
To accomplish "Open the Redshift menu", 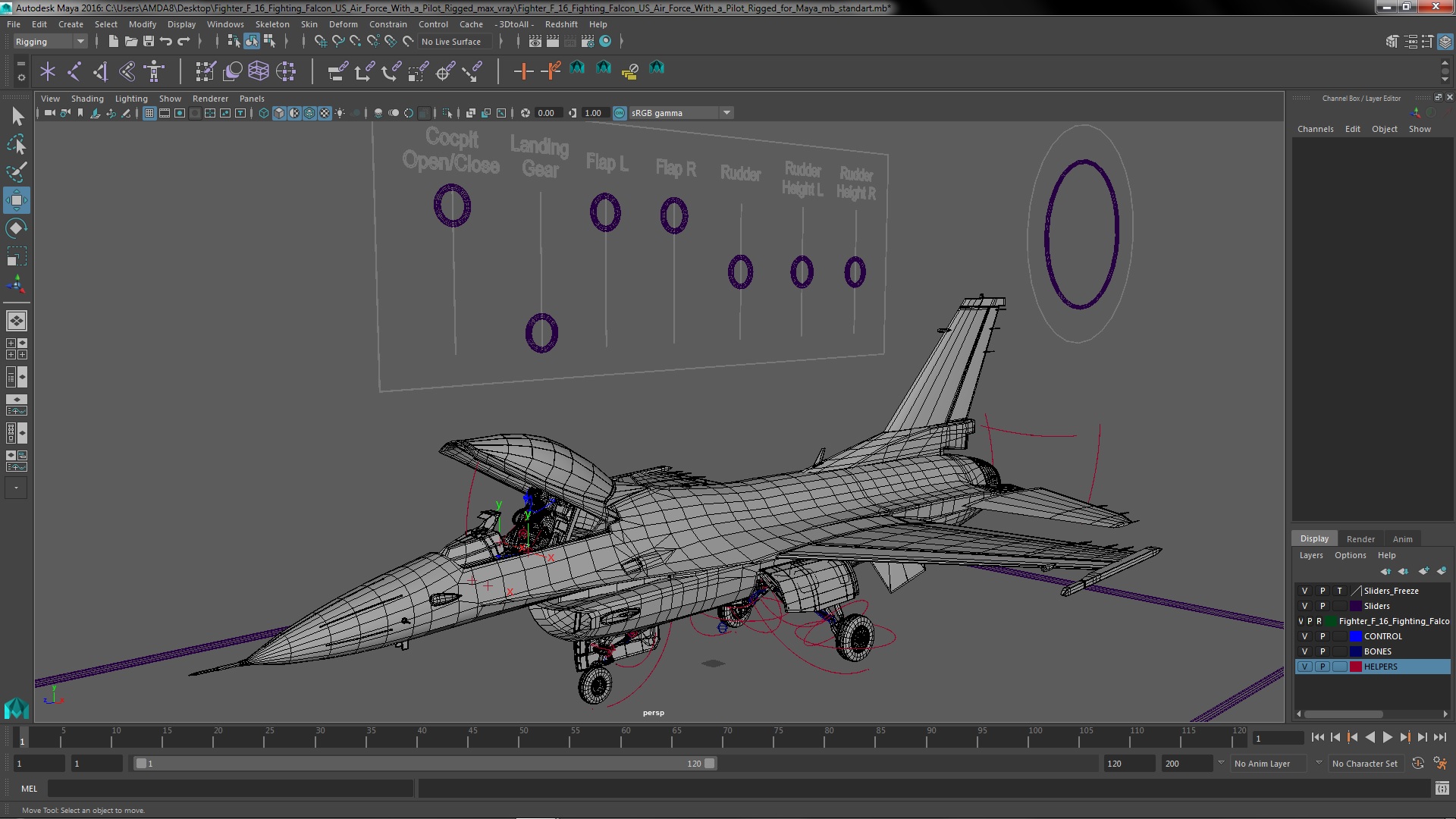I will [x=561, y=24].
